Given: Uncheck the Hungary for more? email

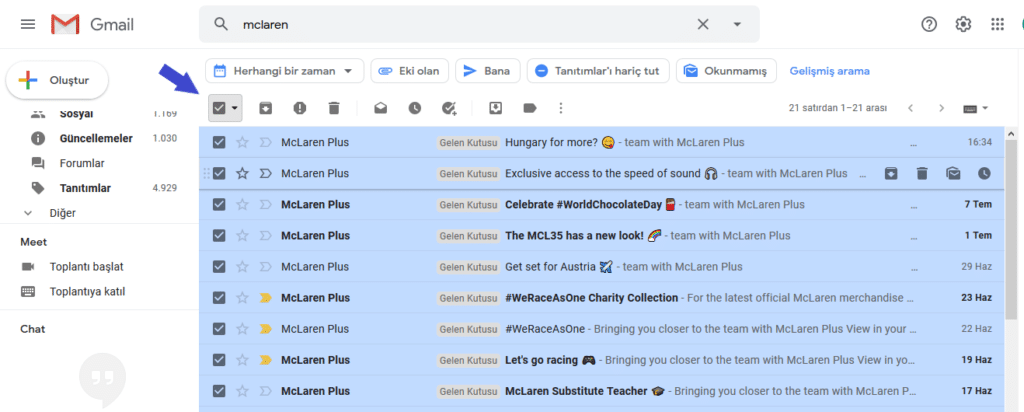Looking at the screenshot, I should click(219, 142).
